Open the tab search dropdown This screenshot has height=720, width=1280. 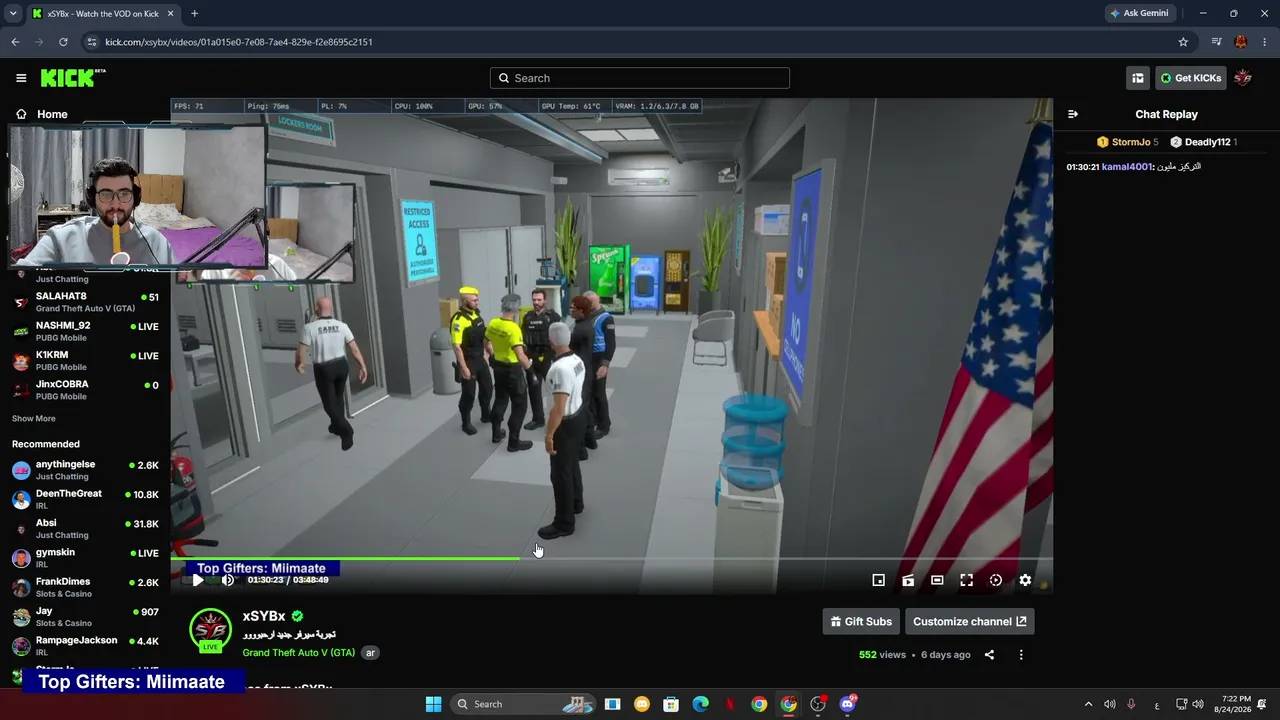(13, 14)
